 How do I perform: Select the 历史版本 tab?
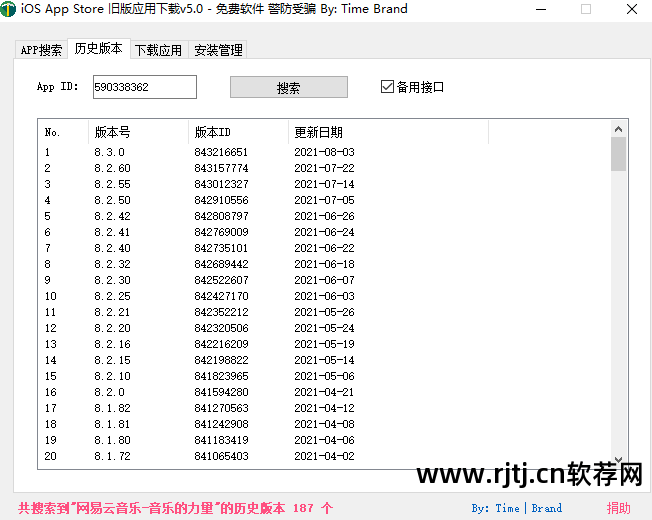tap(99, 49)
